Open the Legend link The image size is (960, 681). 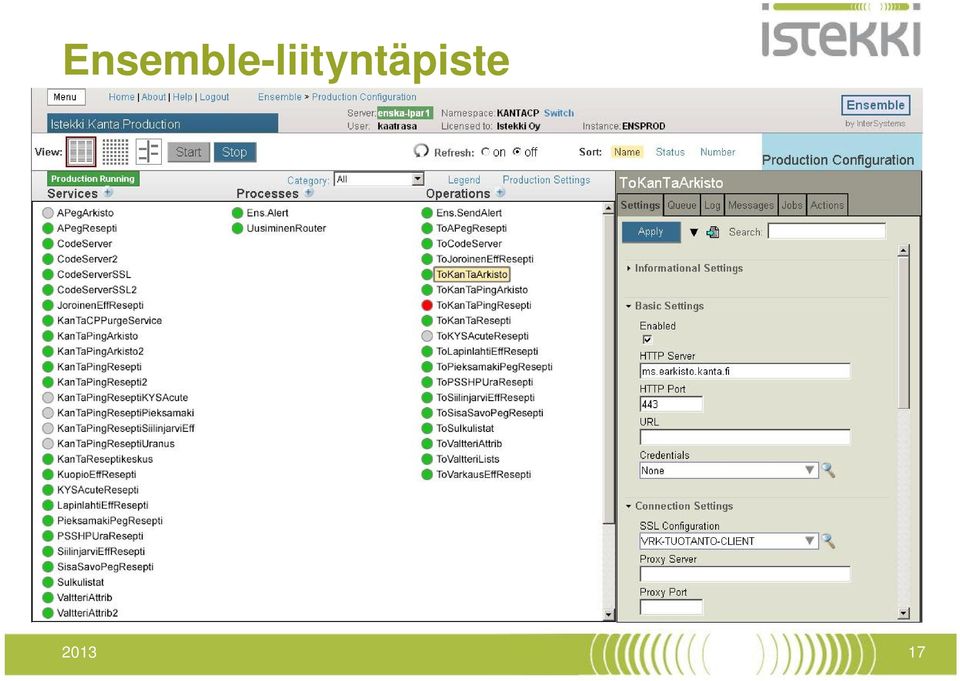[464, 180]
